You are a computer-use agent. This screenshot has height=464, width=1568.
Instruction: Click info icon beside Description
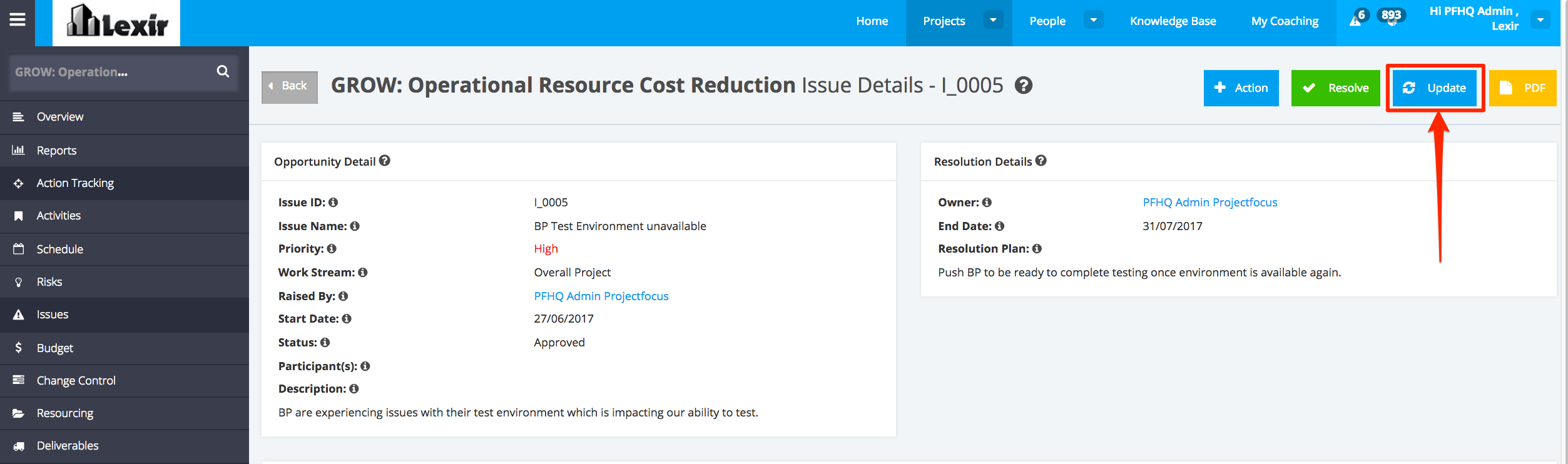coord(354,388)
